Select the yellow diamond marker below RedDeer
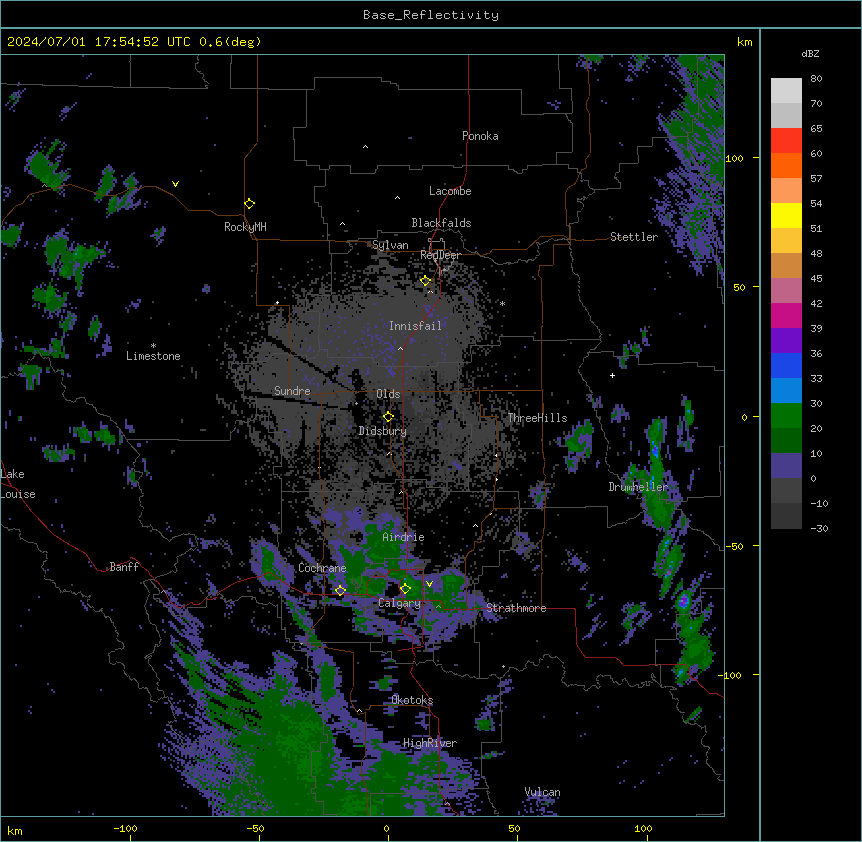The image size is (862, 842). click(425, 281)
